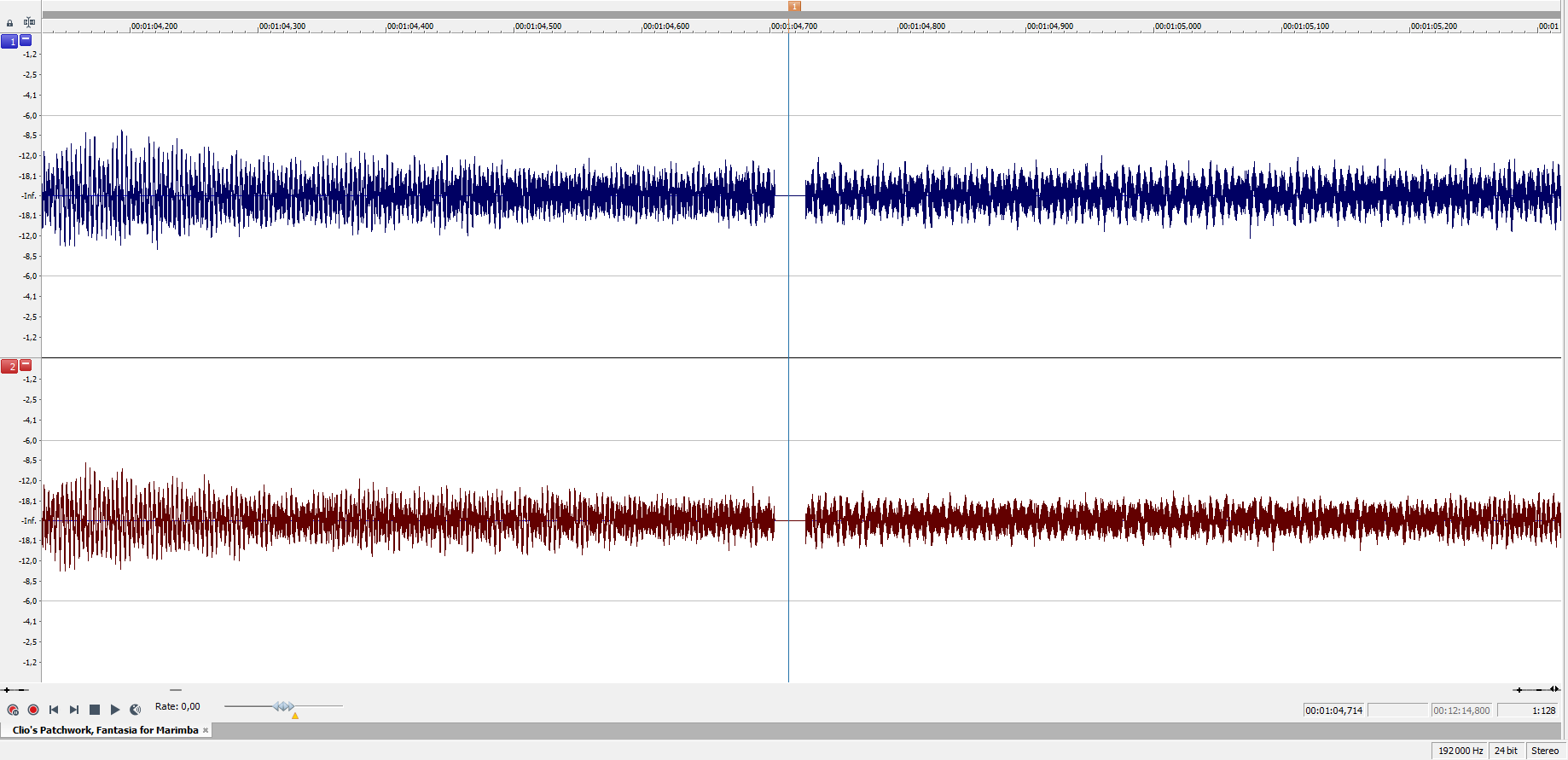Toggle the lock icon above channel list
The height and width of the screenshot is (760, 1568).
[10, 23]
